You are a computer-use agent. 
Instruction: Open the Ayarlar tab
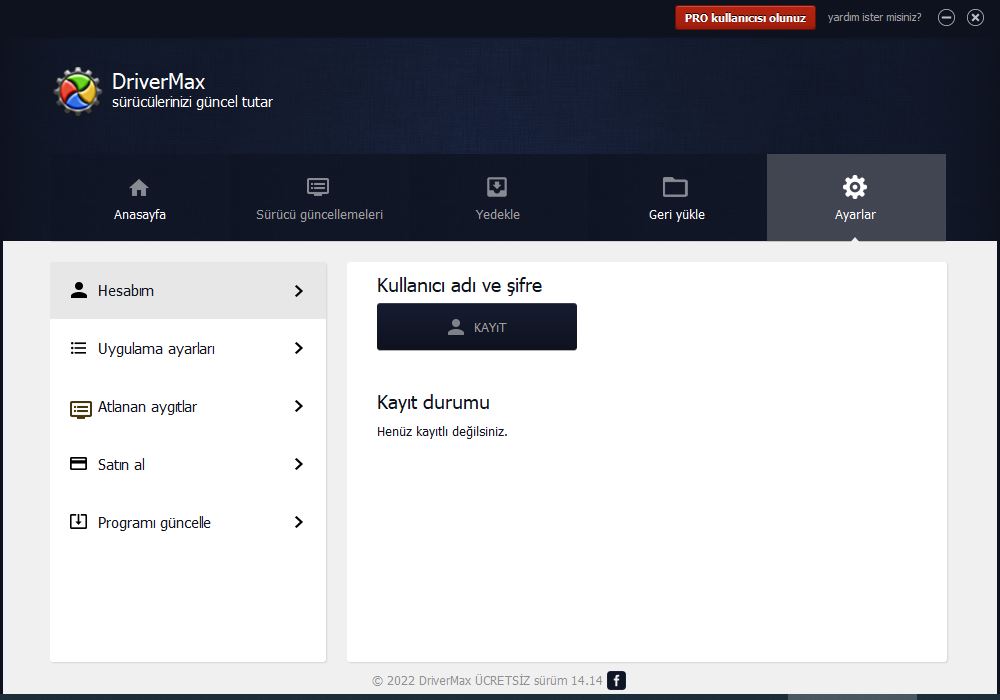coord(856,197)
